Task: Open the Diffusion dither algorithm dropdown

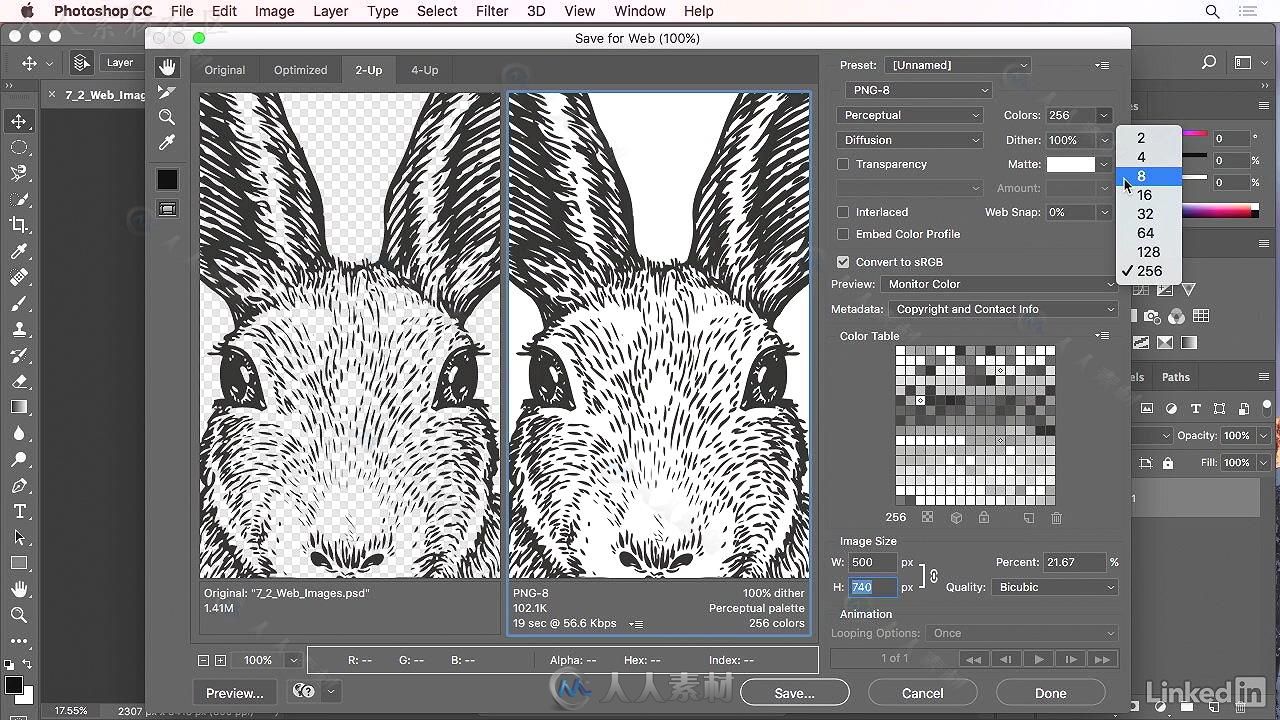Action: coord(910,140)
